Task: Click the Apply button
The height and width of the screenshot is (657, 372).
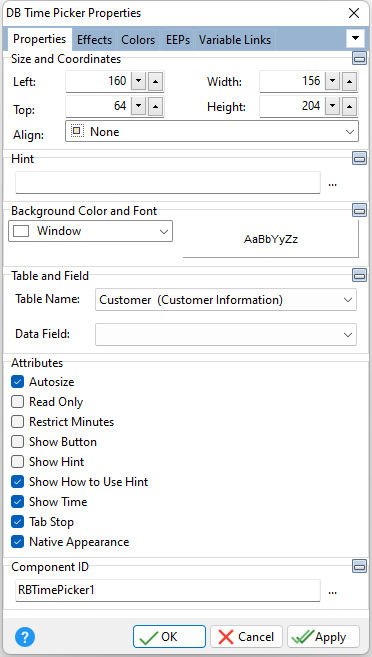Action: click(323, 637)
